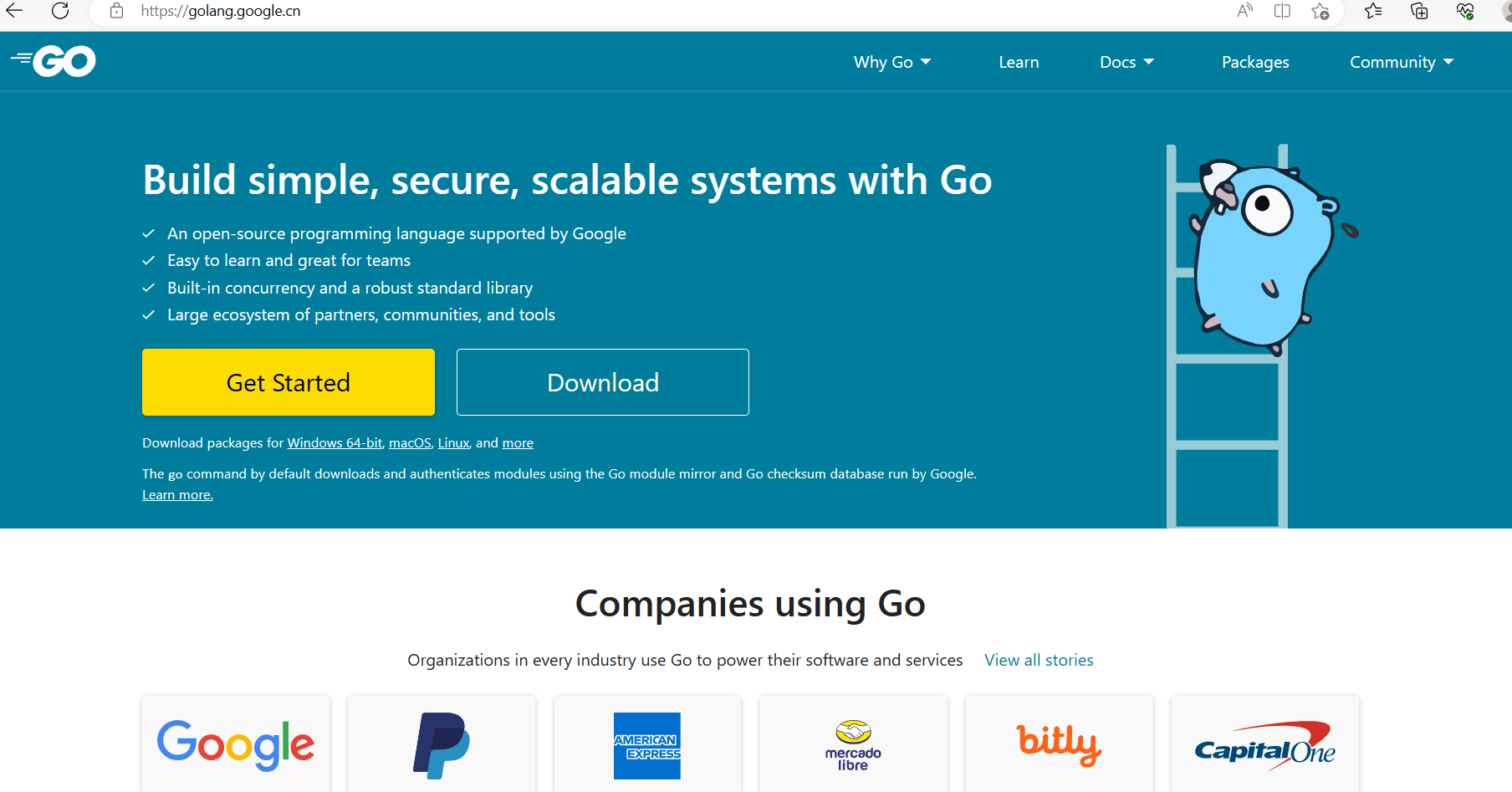The width and height of the screenshot is (1512, 792).
Task: Reload the page with the refresh icon
Action: [x=60, y=11]
